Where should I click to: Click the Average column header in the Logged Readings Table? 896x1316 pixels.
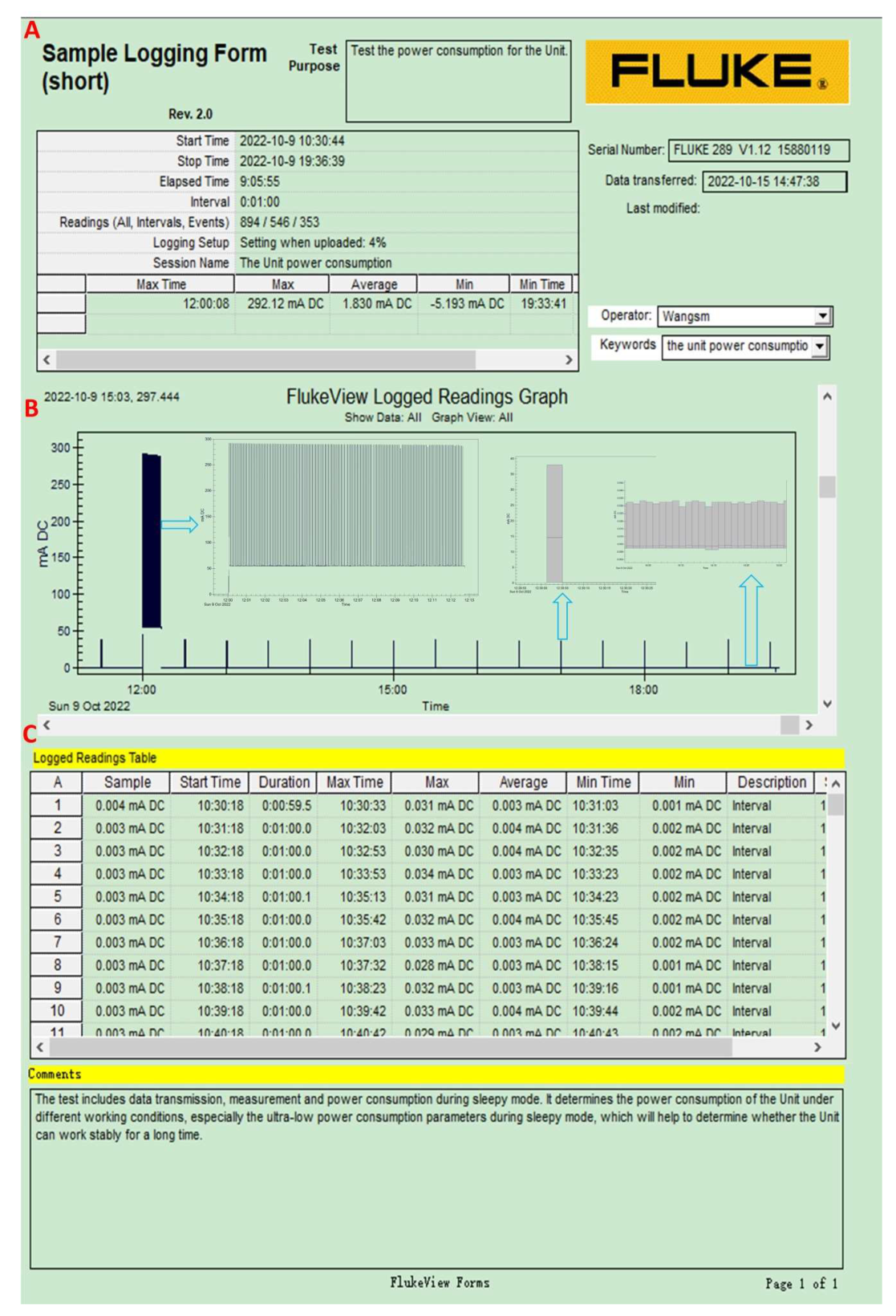tap(523, 782)
